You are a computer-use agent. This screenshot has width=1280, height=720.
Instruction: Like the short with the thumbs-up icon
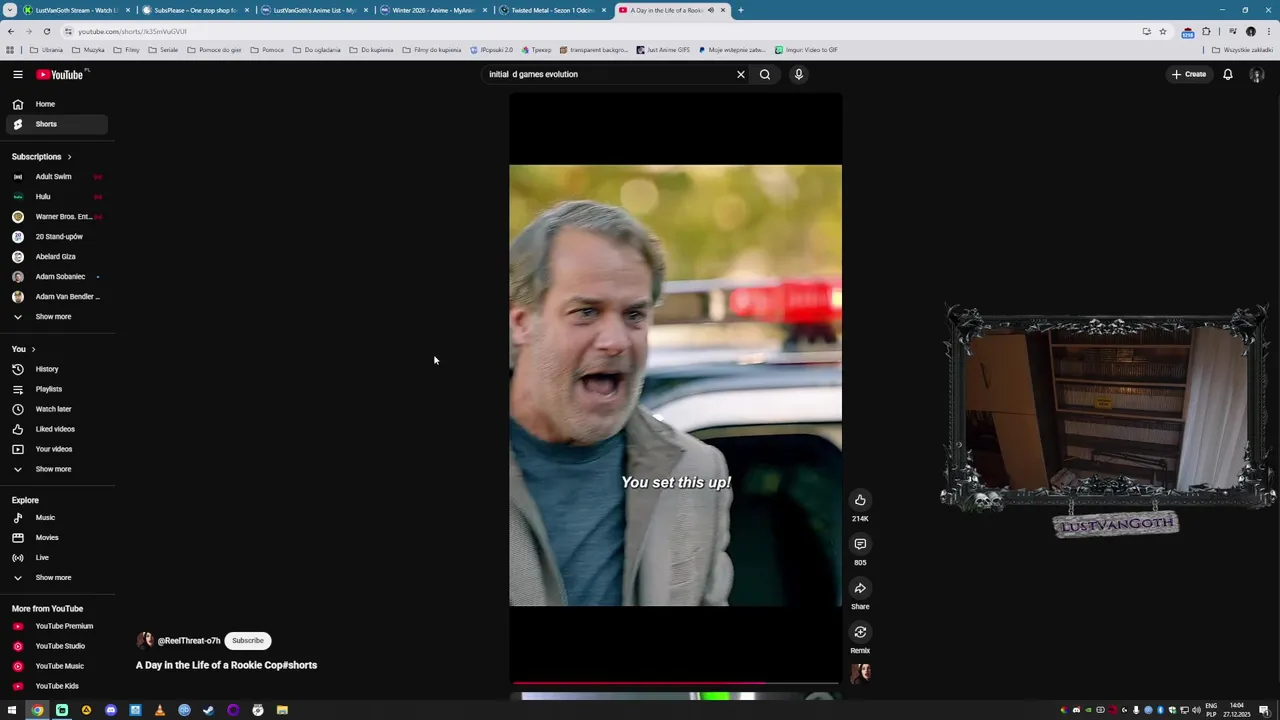pos(860,500)
